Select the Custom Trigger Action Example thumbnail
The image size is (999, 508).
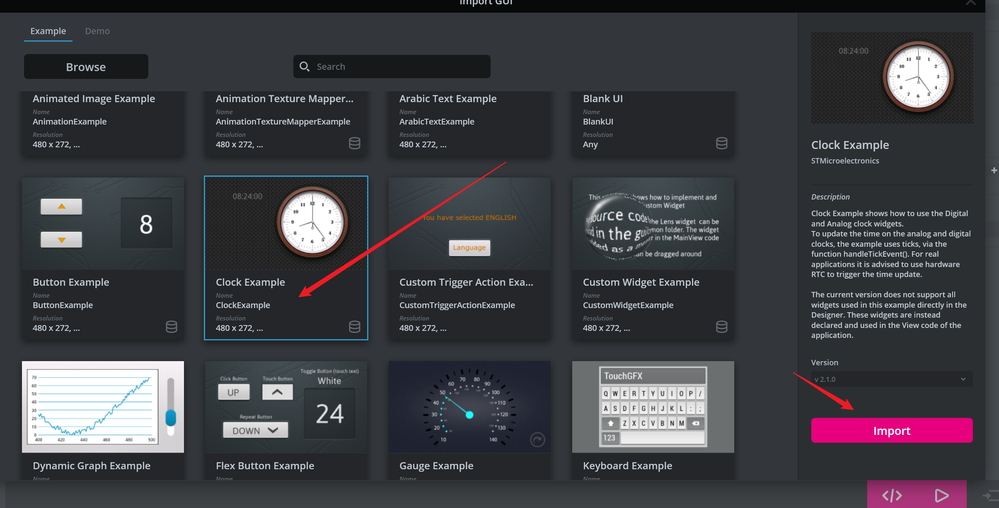[x=470, y=224]
